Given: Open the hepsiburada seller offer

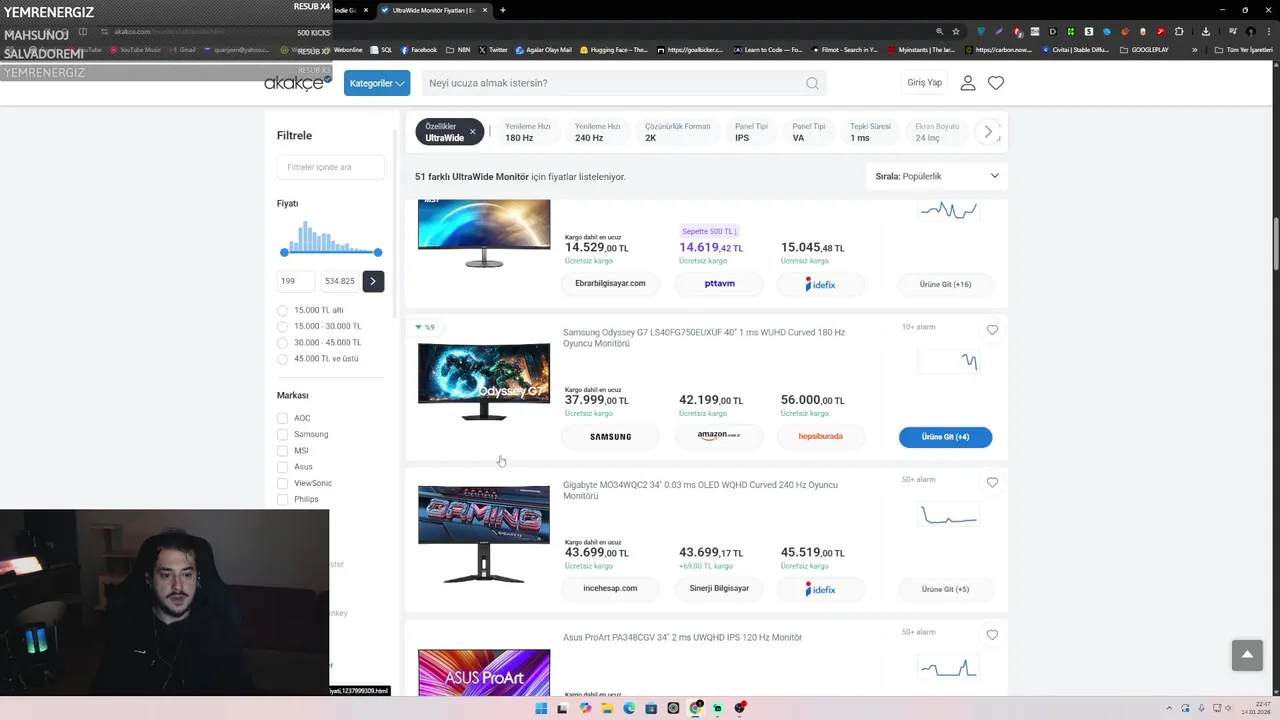Looking at the screenshot, I should (x=820, y=436).
